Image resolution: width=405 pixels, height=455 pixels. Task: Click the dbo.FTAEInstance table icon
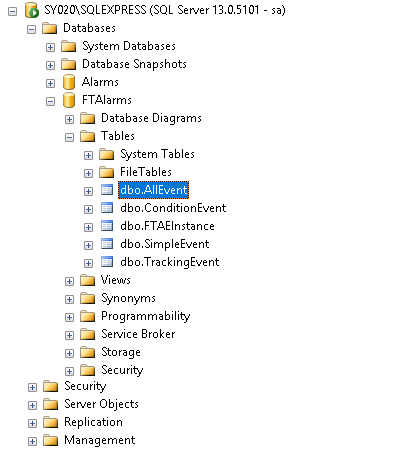pos(107,226)
